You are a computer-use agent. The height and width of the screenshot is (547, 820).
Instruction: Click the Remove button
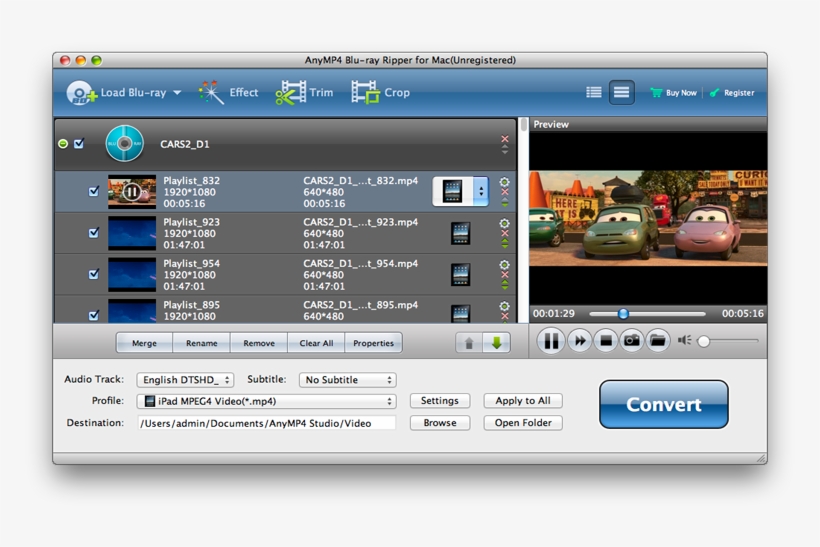coord(259,343)
